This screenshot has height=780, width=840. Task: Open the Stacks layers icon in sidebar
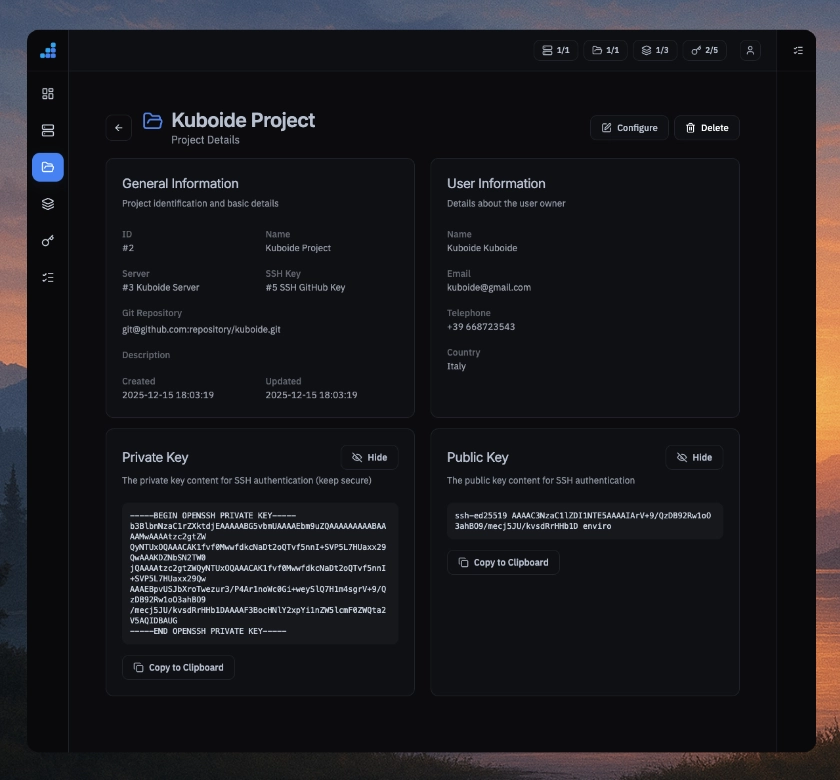click(47, 204)
